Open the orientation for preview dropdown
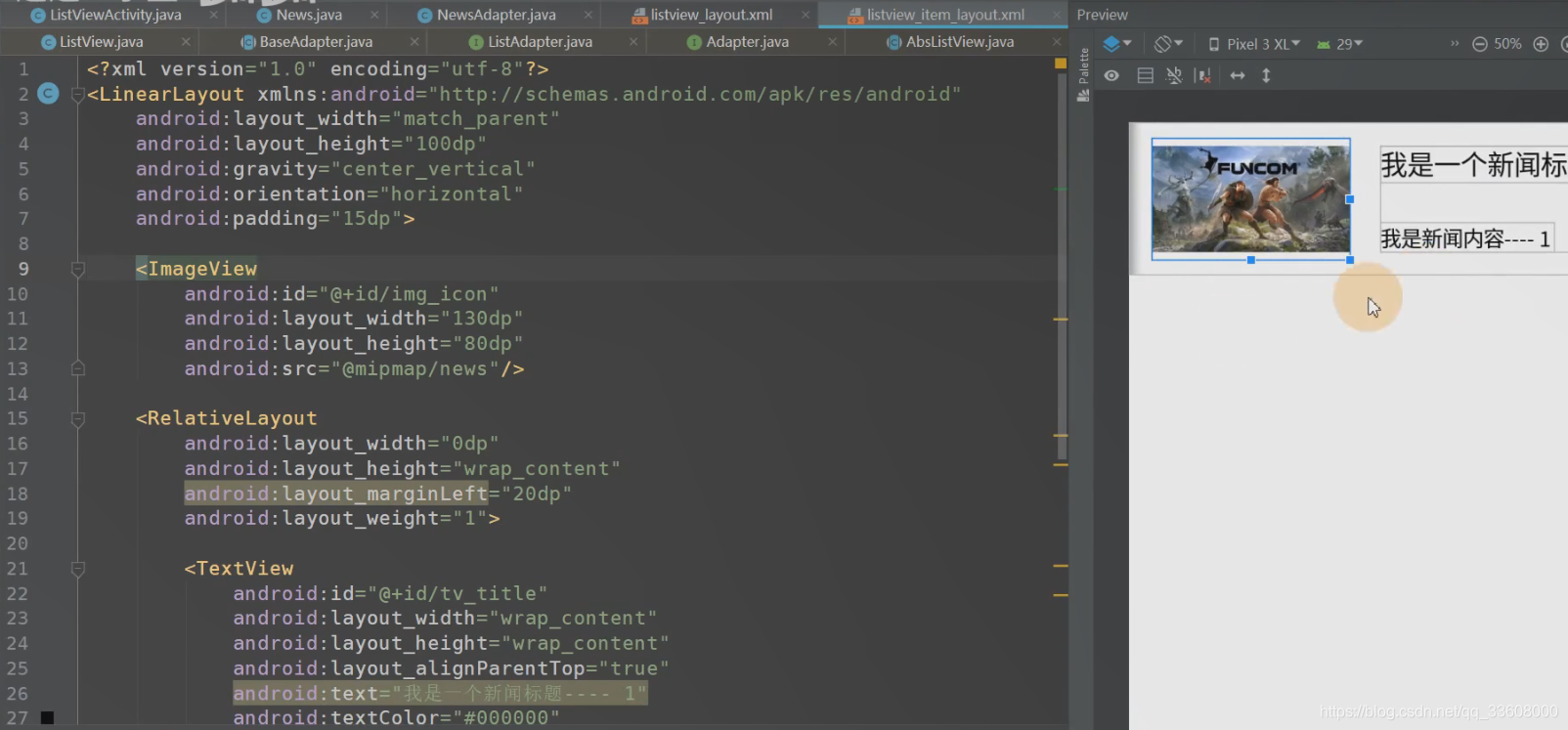The image size is (1568, 730). tap(1168, 44)
